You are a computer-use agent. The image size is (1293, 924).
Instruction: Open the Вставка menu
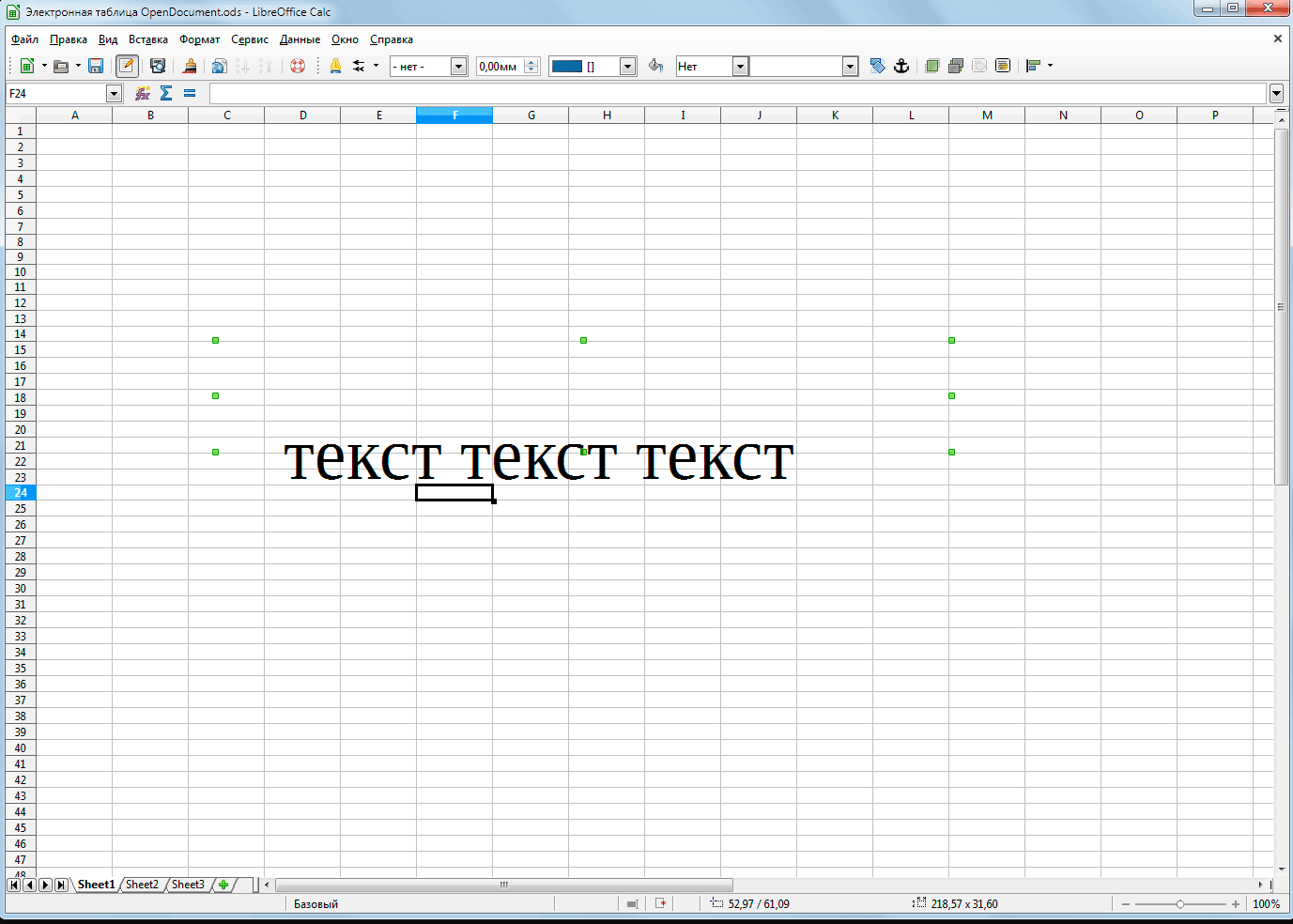click(x=148, y=39)
